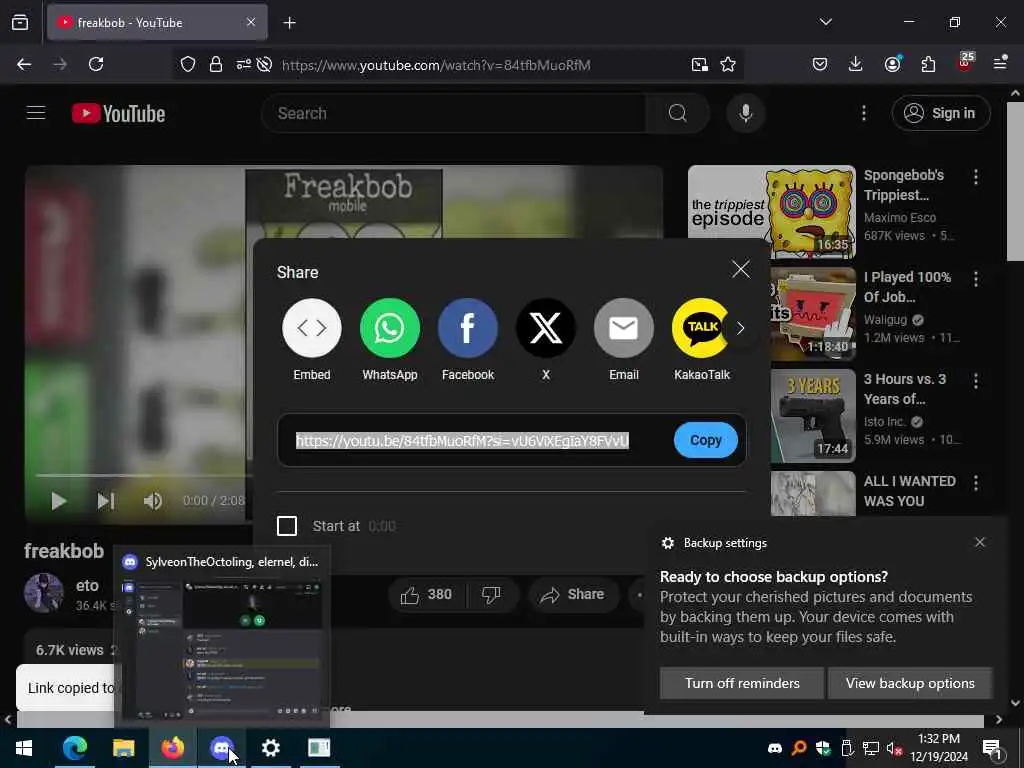Open Firefox downloads panel
Viewport: 1024px width, 768px height.
[x=856, y=64]
